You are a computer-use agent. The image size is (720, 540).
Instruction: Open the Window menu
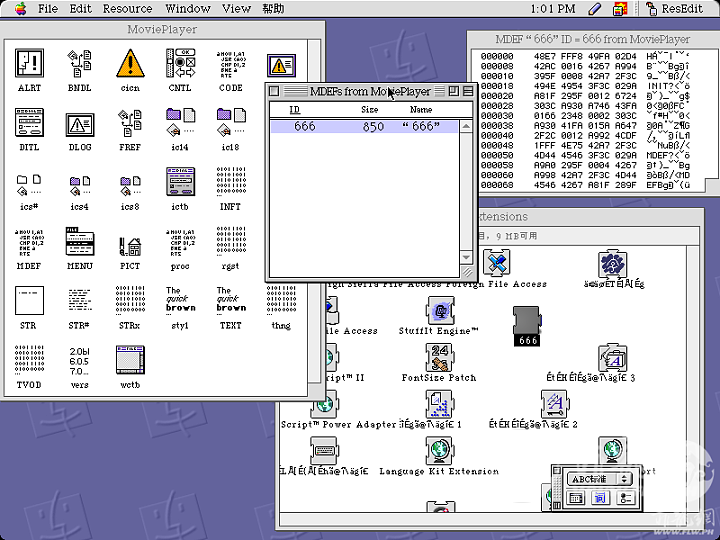188,9
